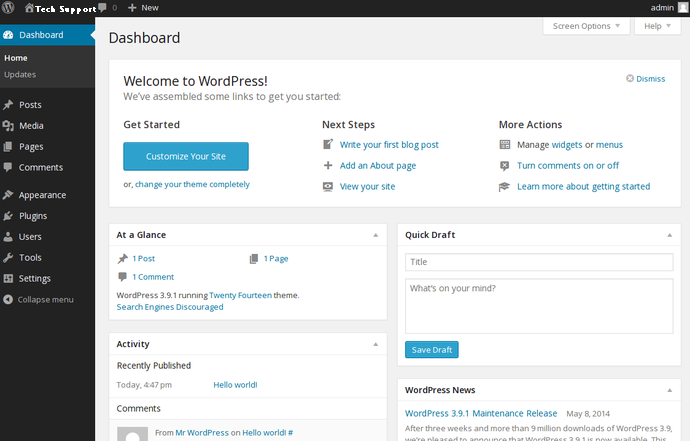The image size is (690, 441).
Task: Click the Dashboard gauge icon in sidebar
Action: [x=8, y=35]
